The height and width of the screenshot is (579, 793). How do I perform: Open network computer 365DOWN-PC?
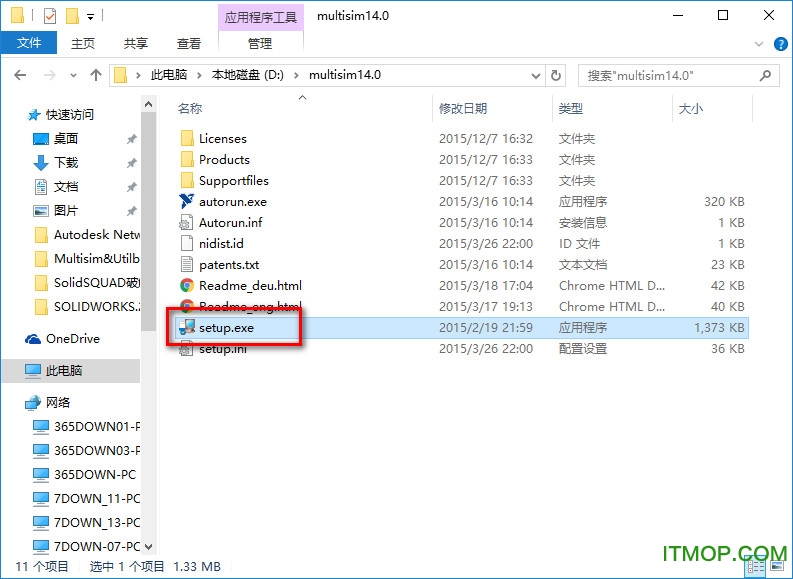pos(85,474)
